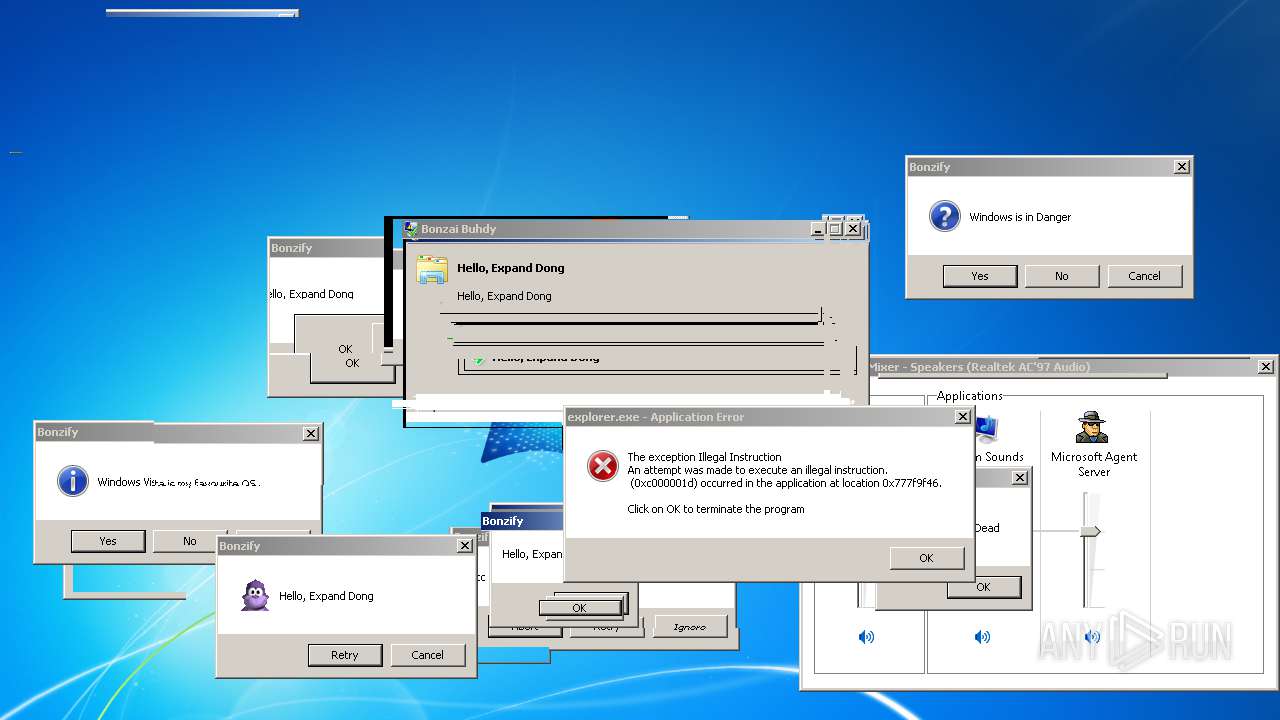Close the Dead dialog window
Screen dimensions: 1280x720
point(1020,478)
